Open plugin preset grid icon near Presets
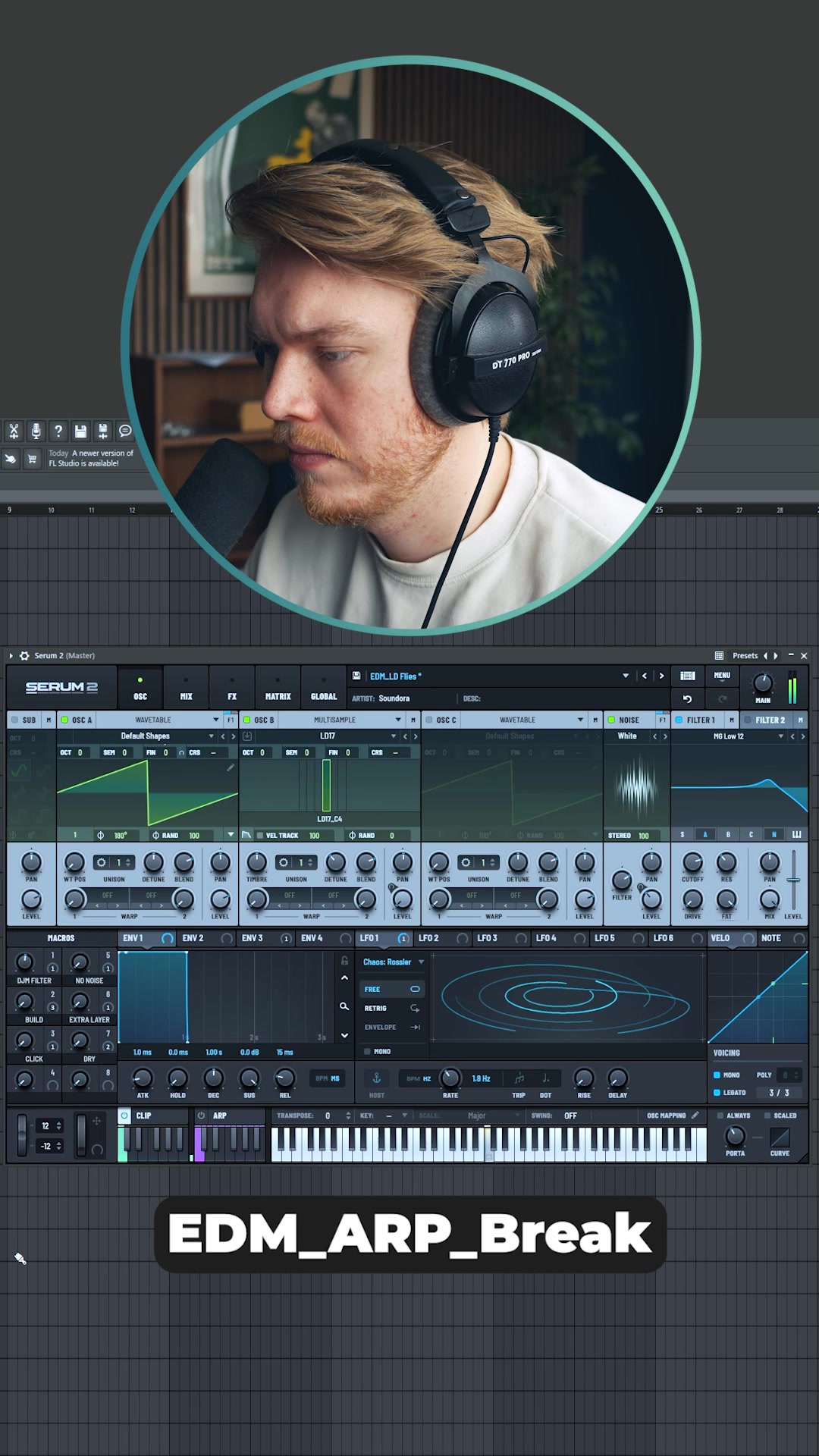819x1456 pixels. 719,656
